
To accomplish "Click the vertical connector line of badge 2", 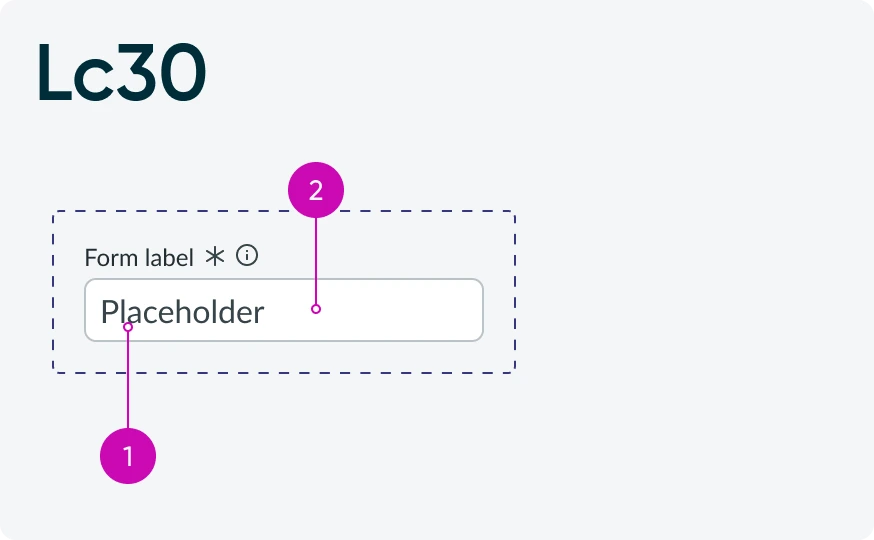I will tap(316, 261).
